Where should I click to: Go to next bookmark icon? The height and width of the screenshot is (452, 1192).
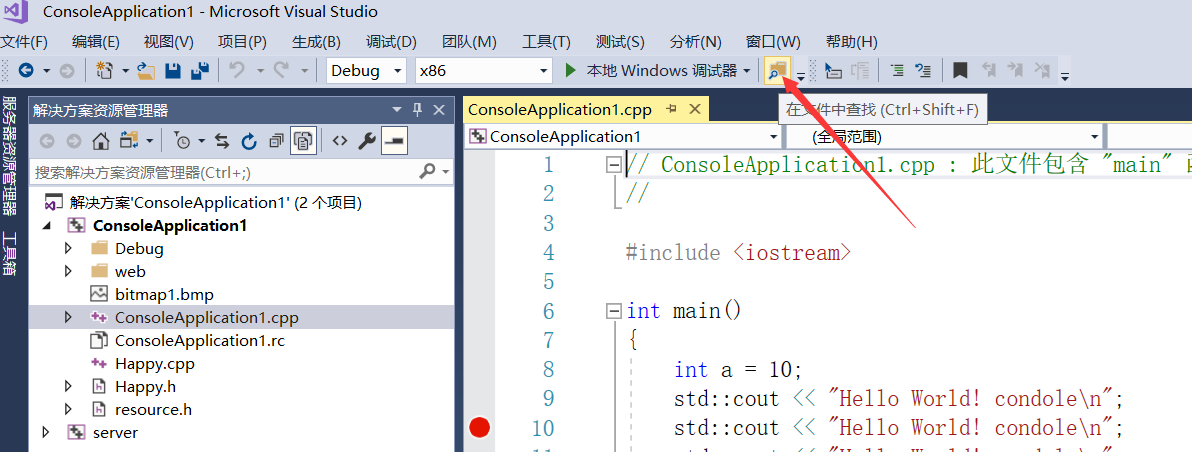[x=1015, y=71]
